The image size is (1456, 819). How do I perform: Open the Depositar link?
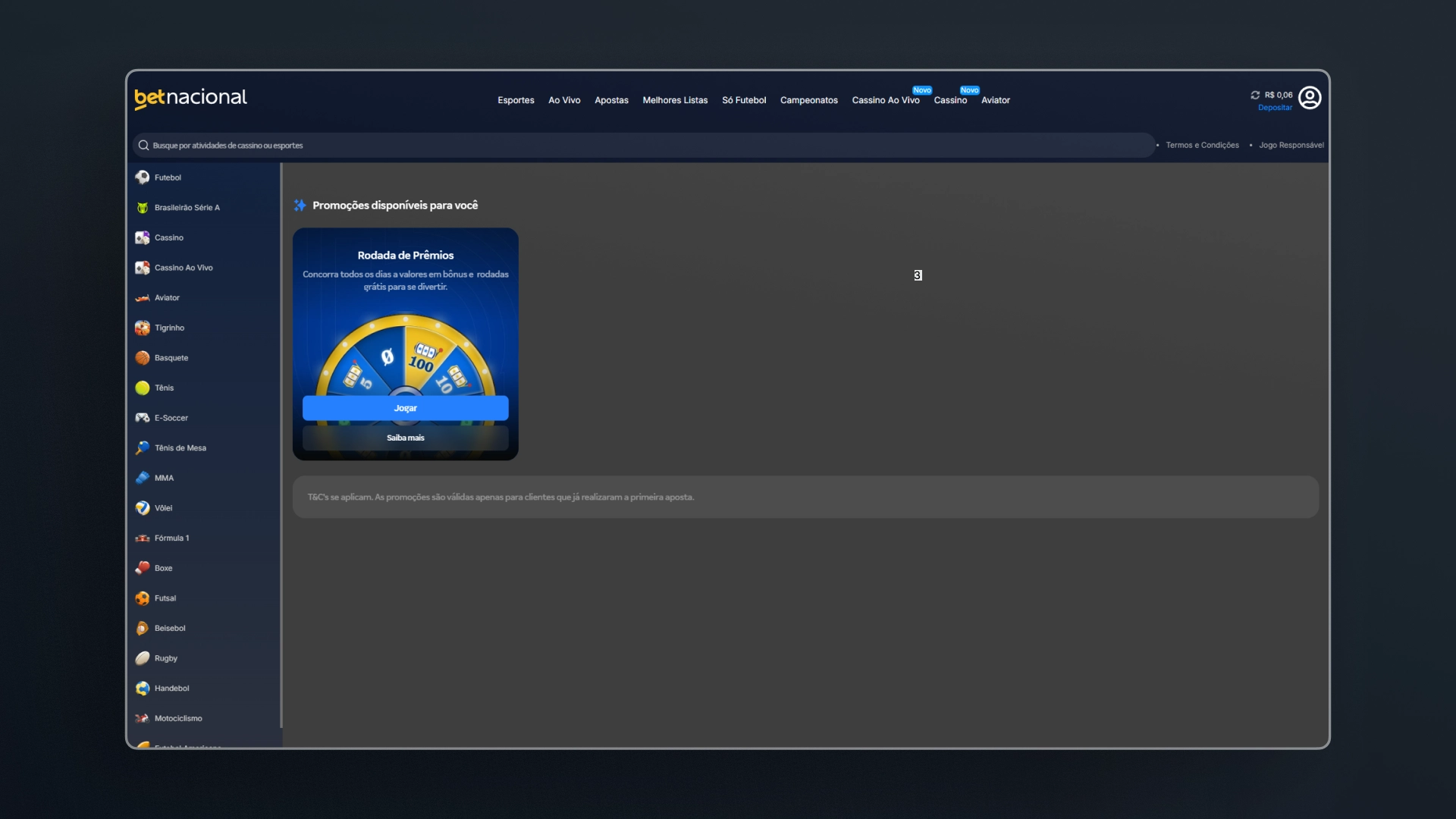1275,108
